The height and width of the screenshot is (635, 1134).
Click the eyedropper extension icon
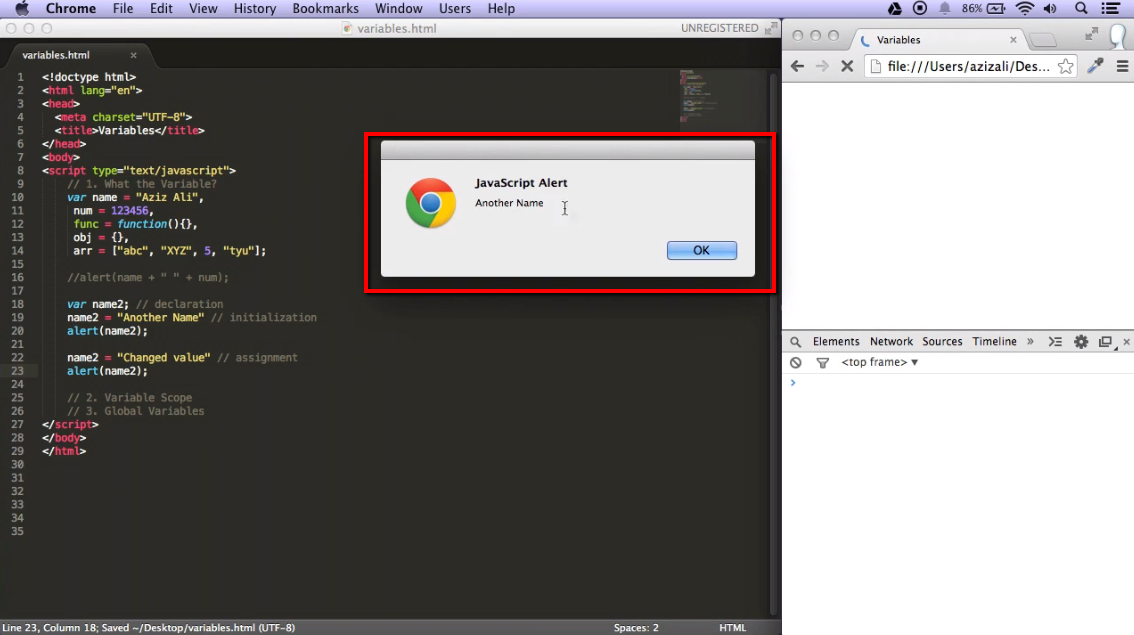pos(1095,66)
